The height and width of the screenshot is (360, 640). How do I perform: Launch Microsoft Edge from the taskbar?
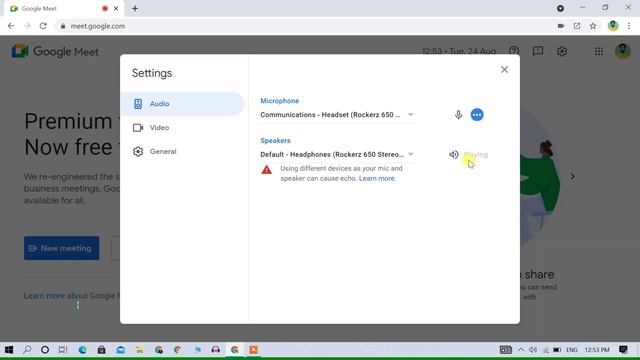pyautogui.click(x=82, y=350)
